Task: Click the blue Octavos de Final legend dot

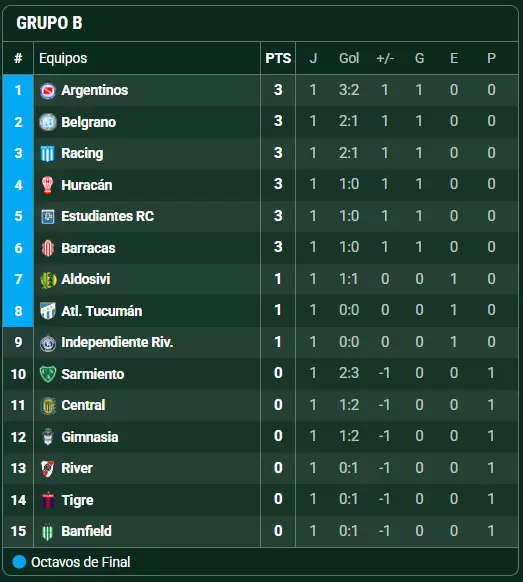Action: coord(19,562)
